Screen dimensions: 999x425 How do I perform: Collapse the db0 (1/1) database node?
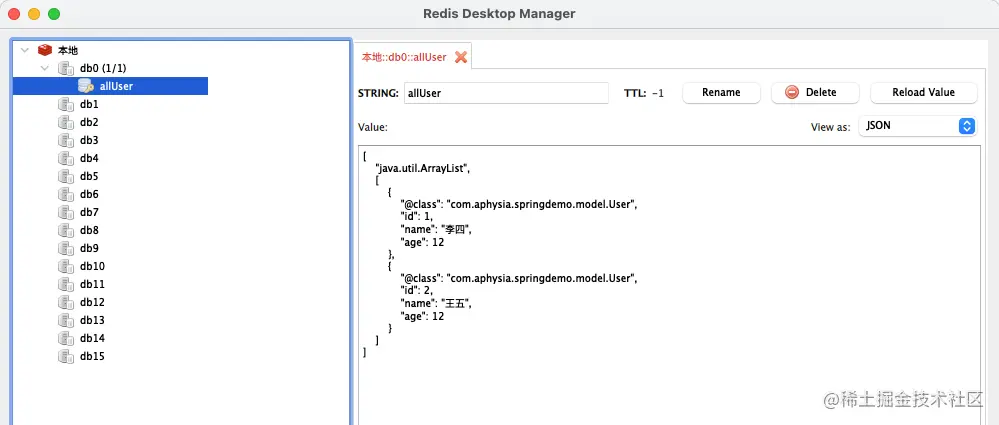point(45,68)
